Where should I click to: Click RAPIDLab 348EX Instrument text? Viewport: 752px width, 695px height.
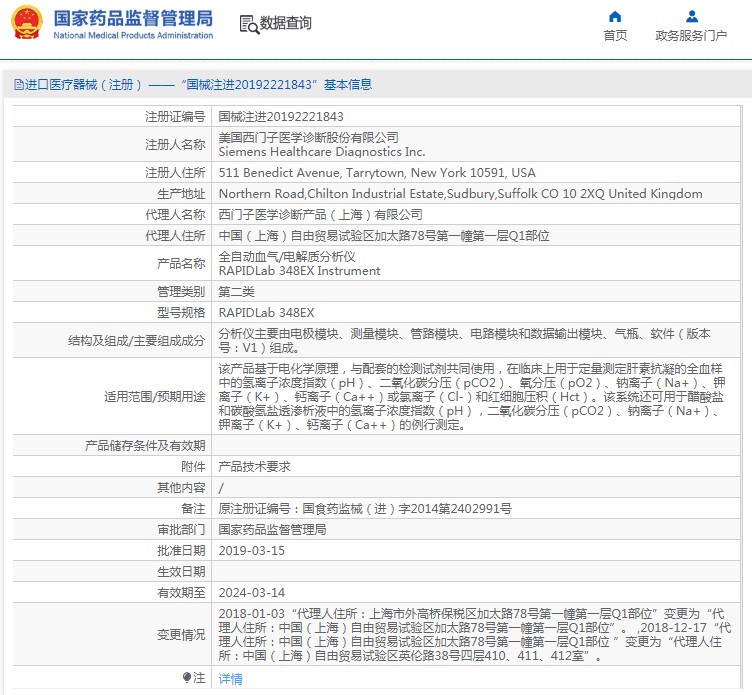(299, 271)
